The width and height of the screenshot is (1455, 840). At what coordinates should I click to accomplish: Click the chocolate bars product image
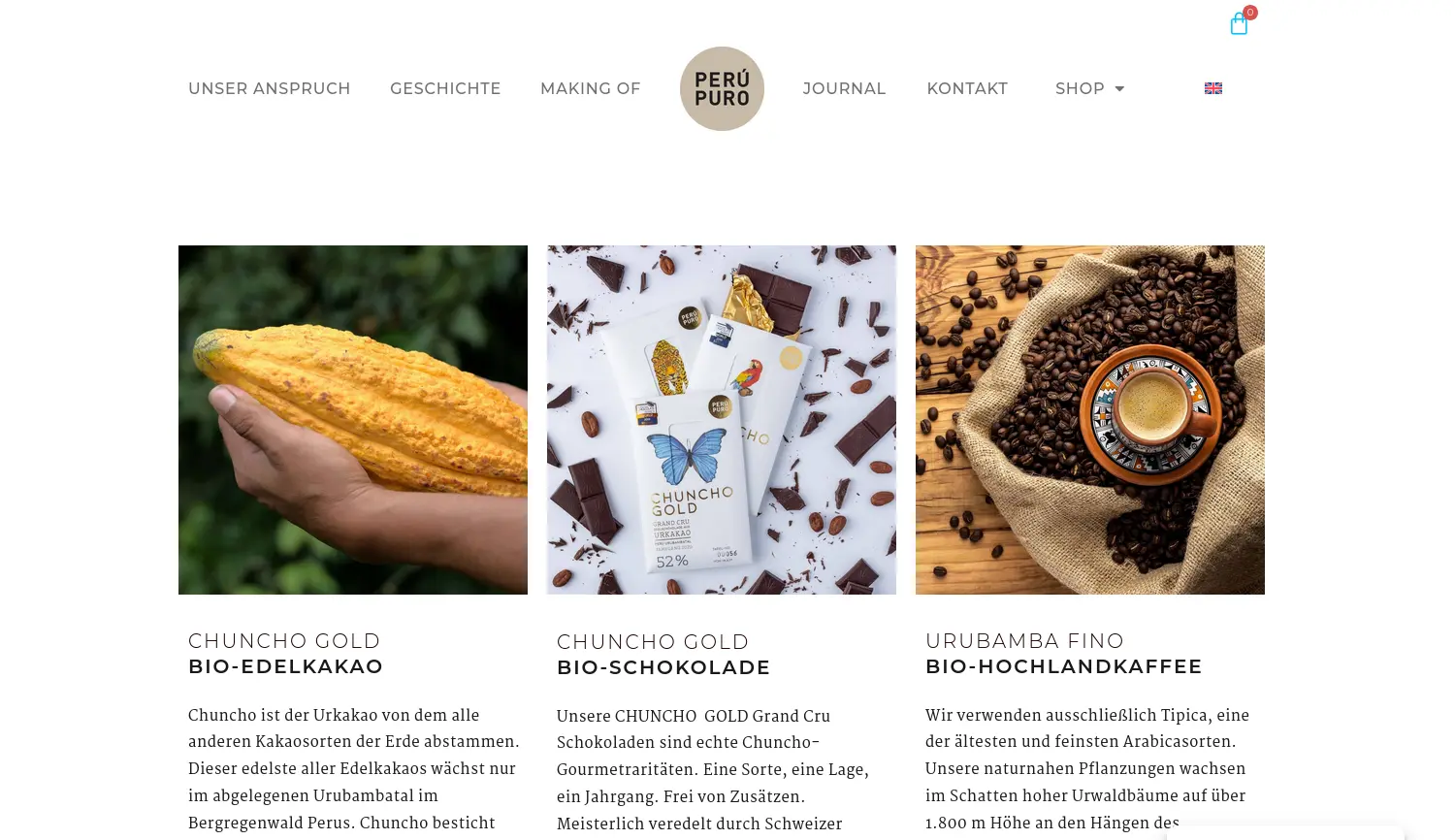722,420
